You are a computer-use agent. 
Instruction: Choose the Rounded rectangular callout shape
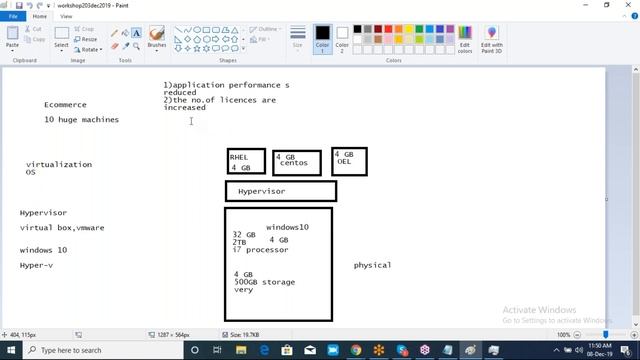click(216, 49)
